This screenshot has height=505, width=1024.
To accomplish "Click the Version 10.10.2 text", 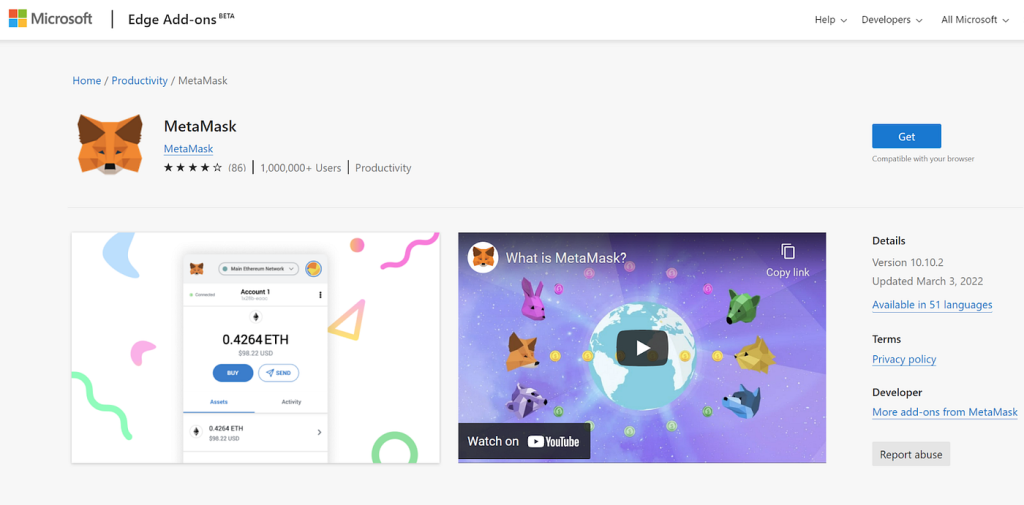I will [908, 263].
